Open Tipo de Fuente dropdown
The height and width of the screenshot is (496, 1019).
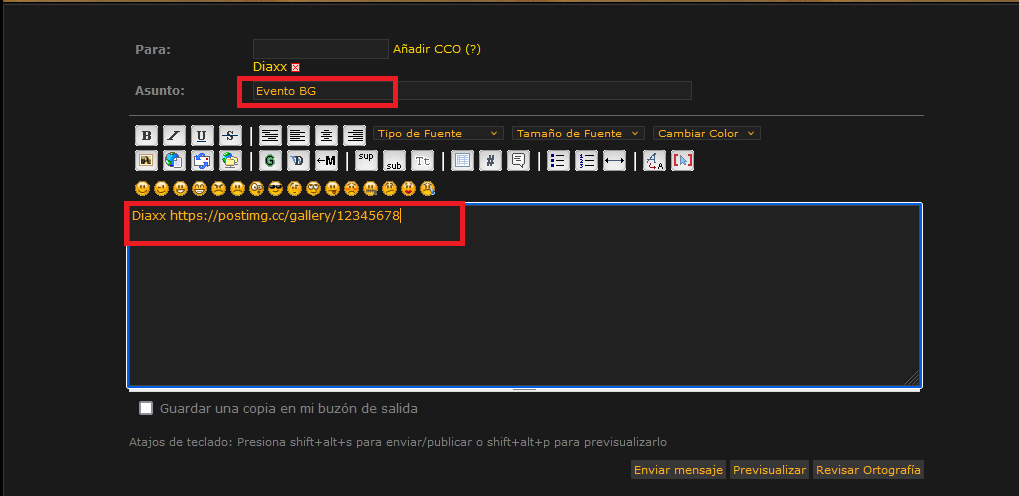(439, 133)
